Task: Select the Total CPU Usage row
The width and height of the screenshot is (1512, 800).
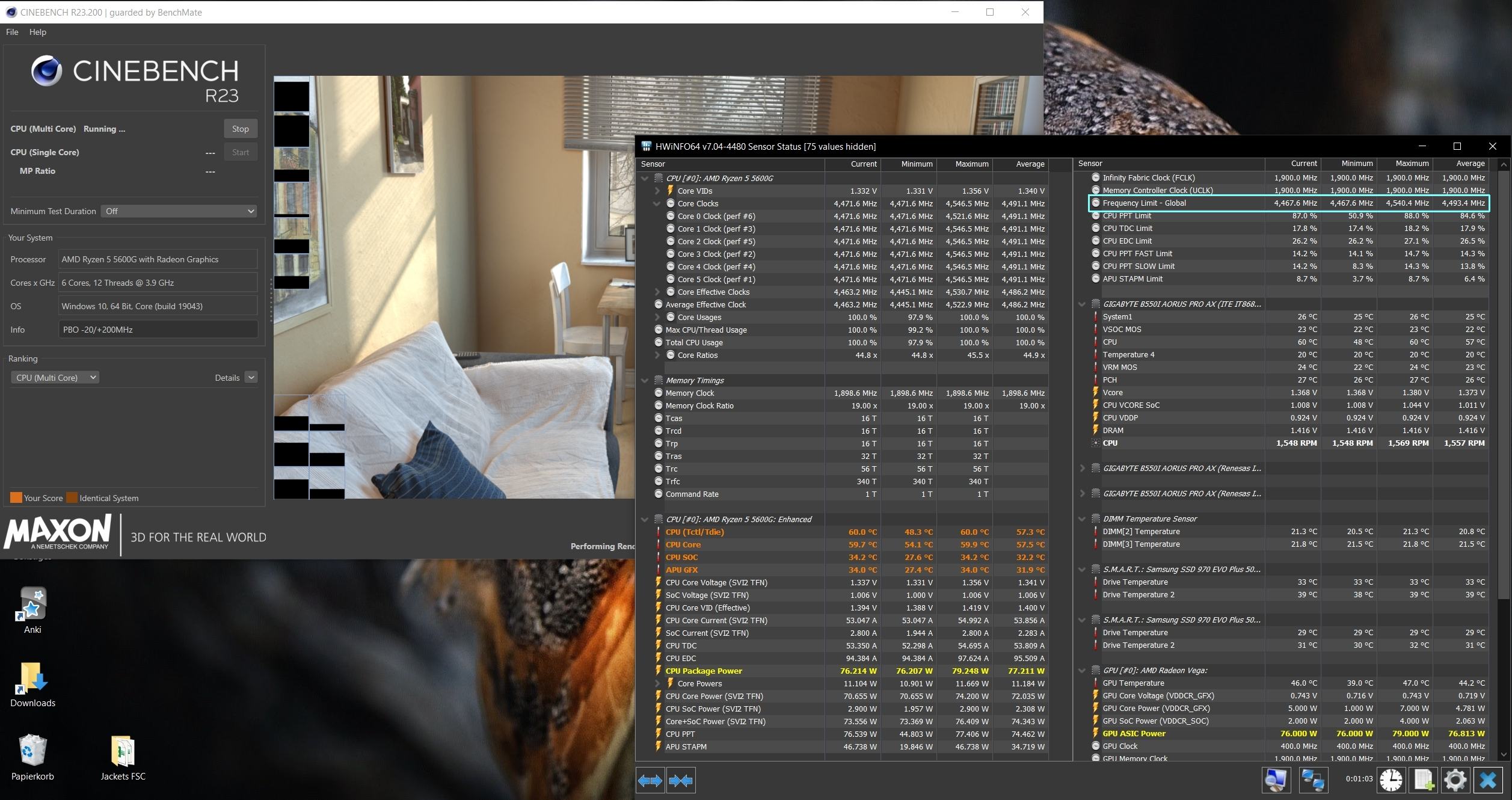Action: 851,342
